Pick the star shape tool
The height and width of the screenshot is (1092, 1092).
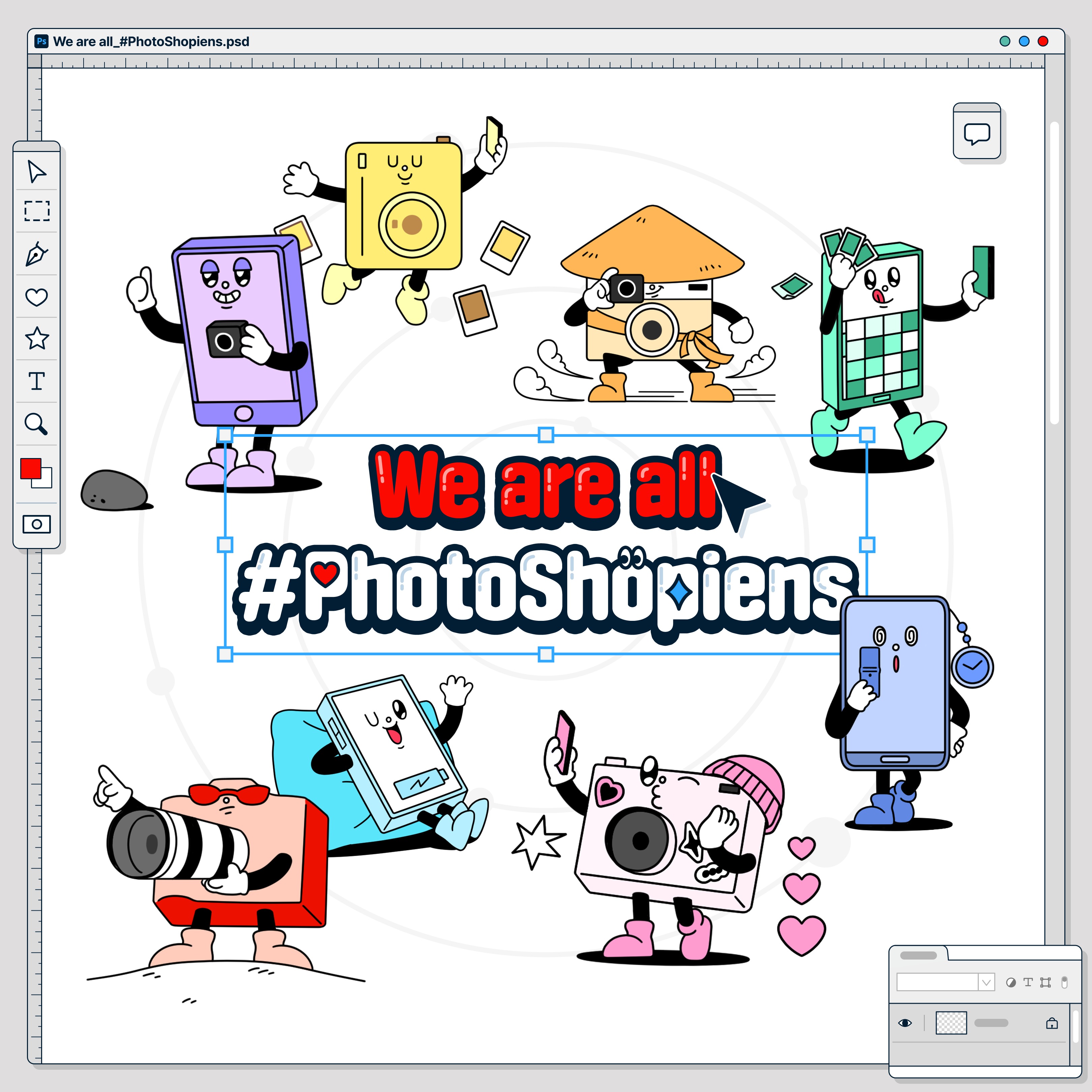tap(37, 339)
